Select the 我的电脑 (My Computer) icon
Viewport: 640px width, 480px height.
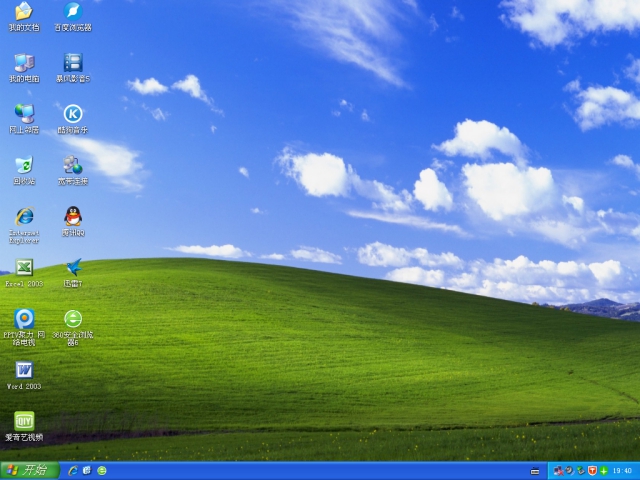(x=24, y=63)
